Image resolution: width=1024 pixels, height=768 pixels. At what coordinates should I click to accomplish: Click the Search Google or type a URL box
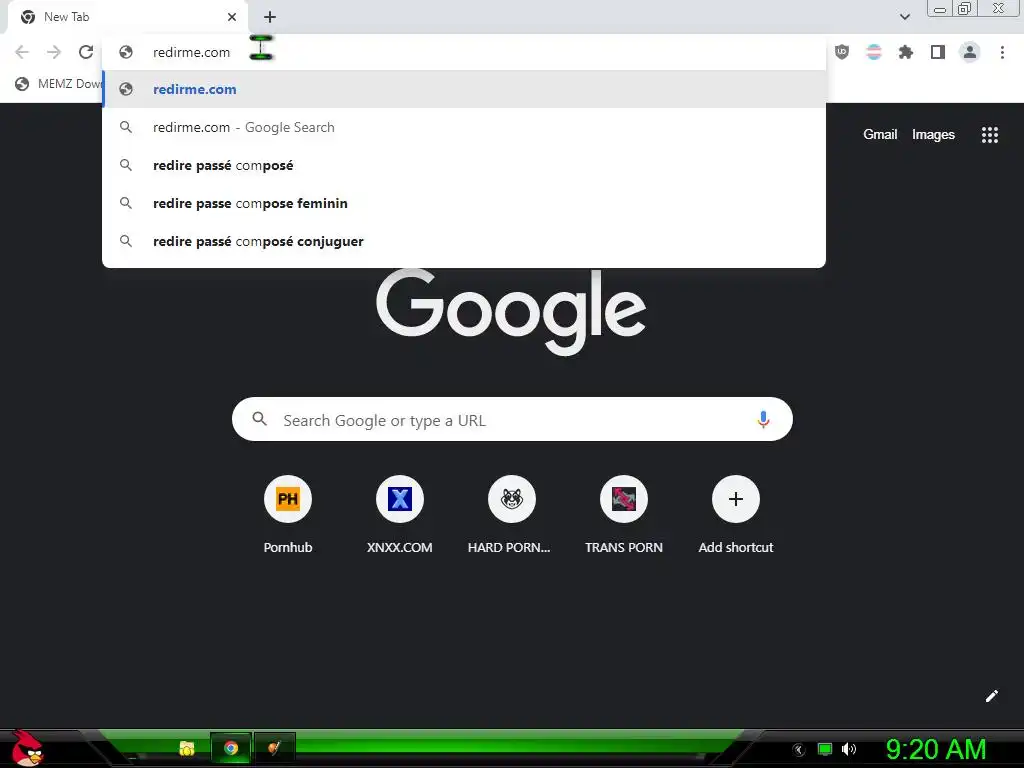point(512,419)
